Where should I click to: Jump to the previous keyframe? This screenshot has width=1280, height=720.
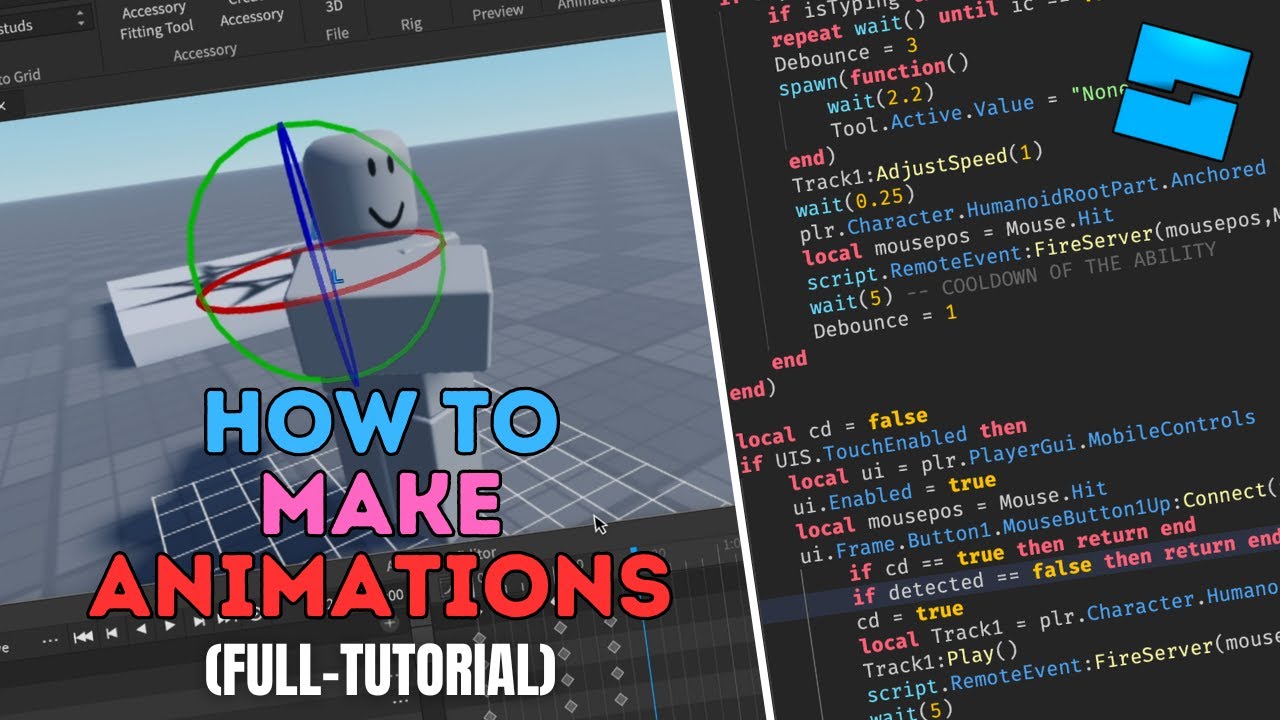112,632
